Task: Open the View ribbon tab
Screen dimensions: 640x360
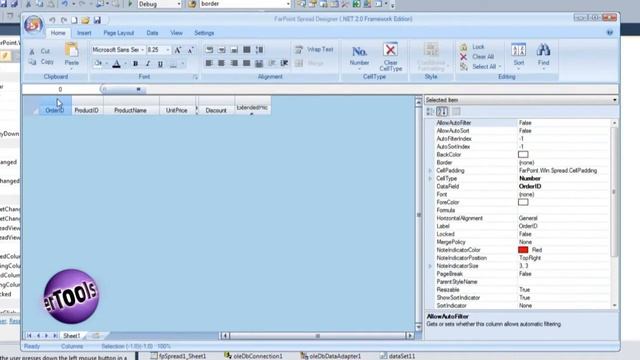Action: point(176,33)
